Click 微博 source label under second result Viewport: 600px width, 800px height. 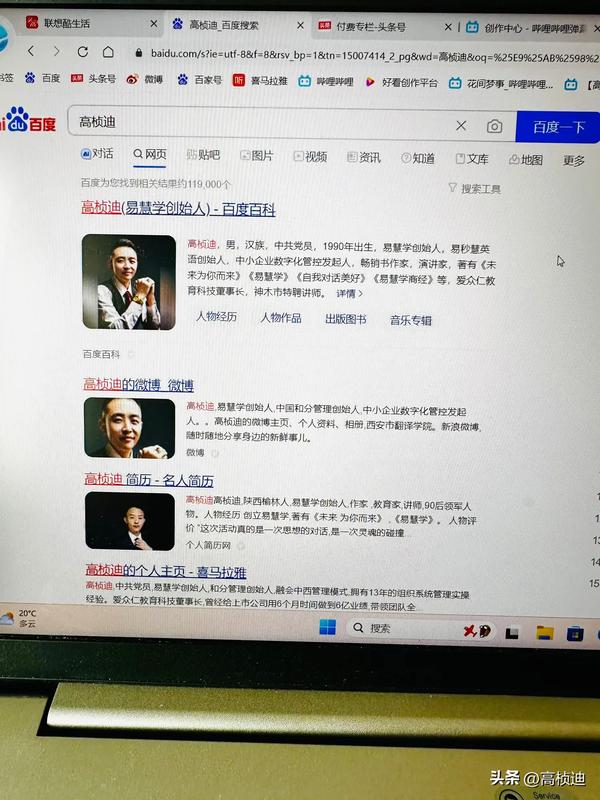click(195, 452)
